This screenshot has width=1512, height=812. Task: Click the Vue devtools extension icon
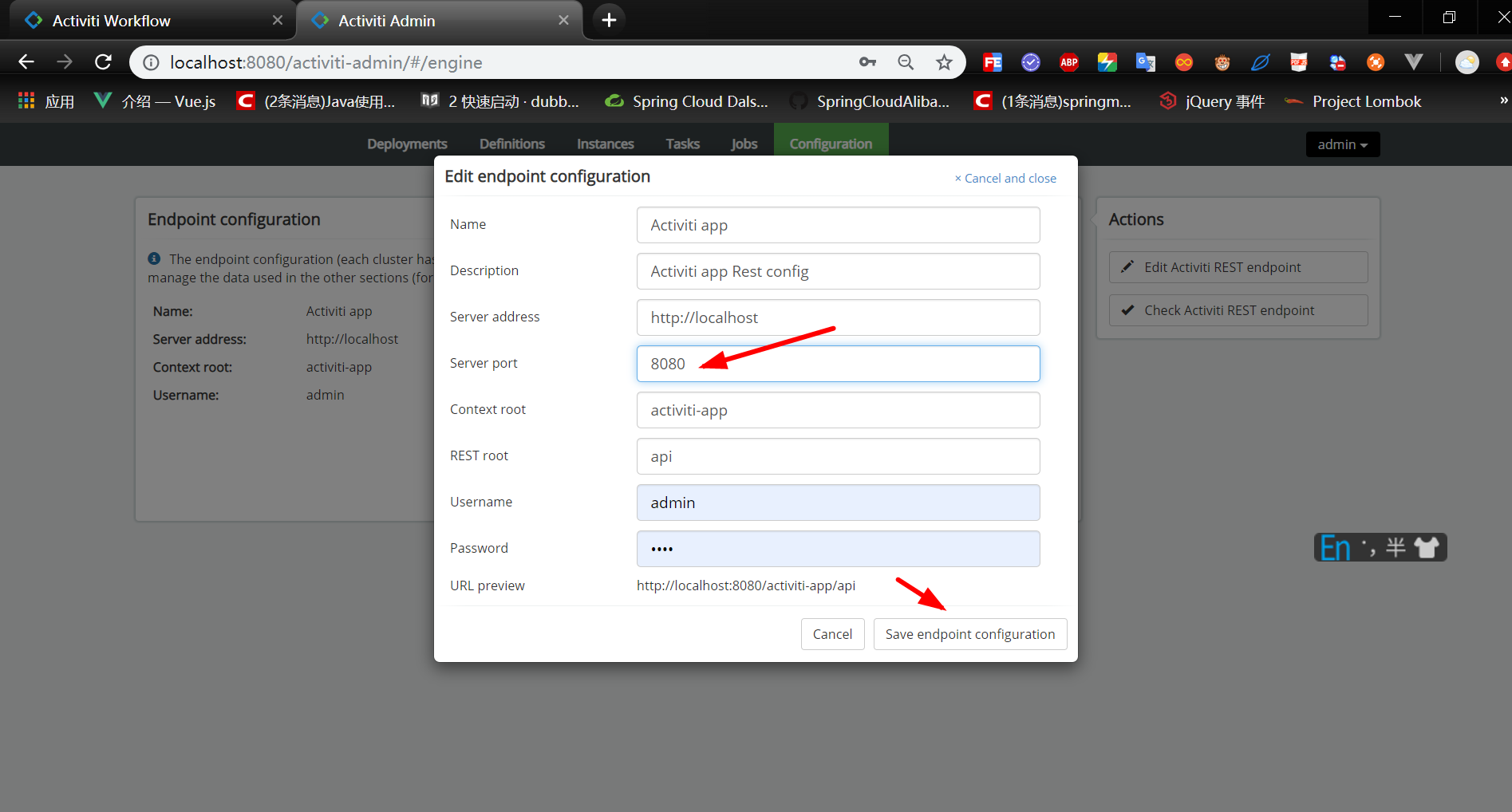(x=1414, y=62)
